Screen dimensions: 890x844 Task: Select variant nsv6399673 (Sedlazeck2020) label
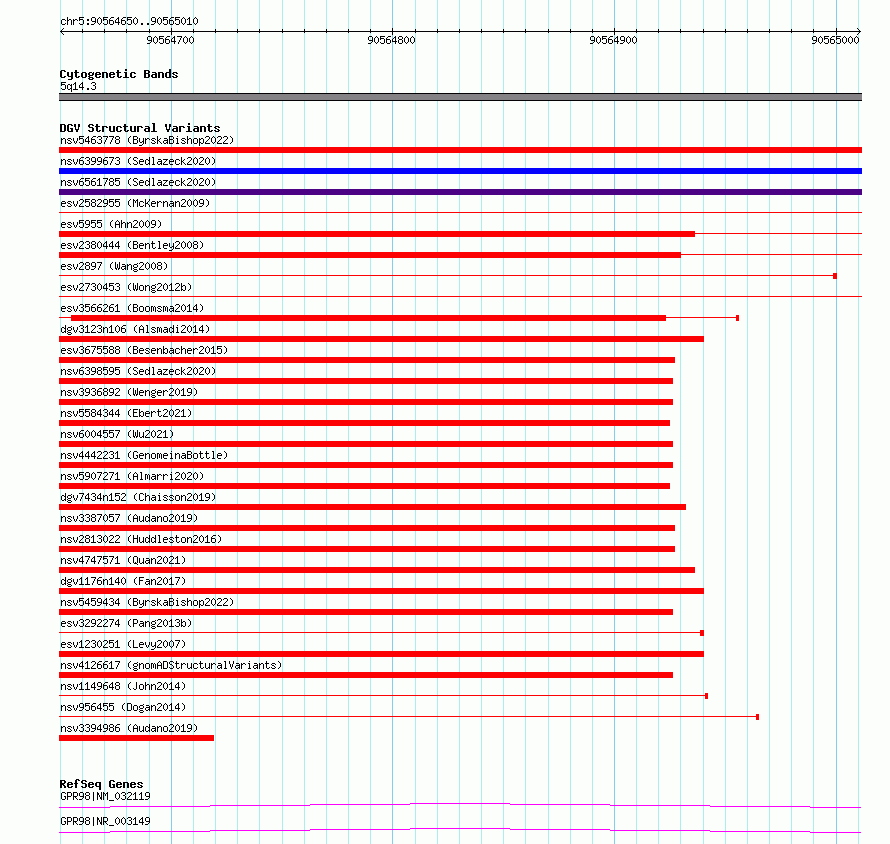click(x=138, y=161)
